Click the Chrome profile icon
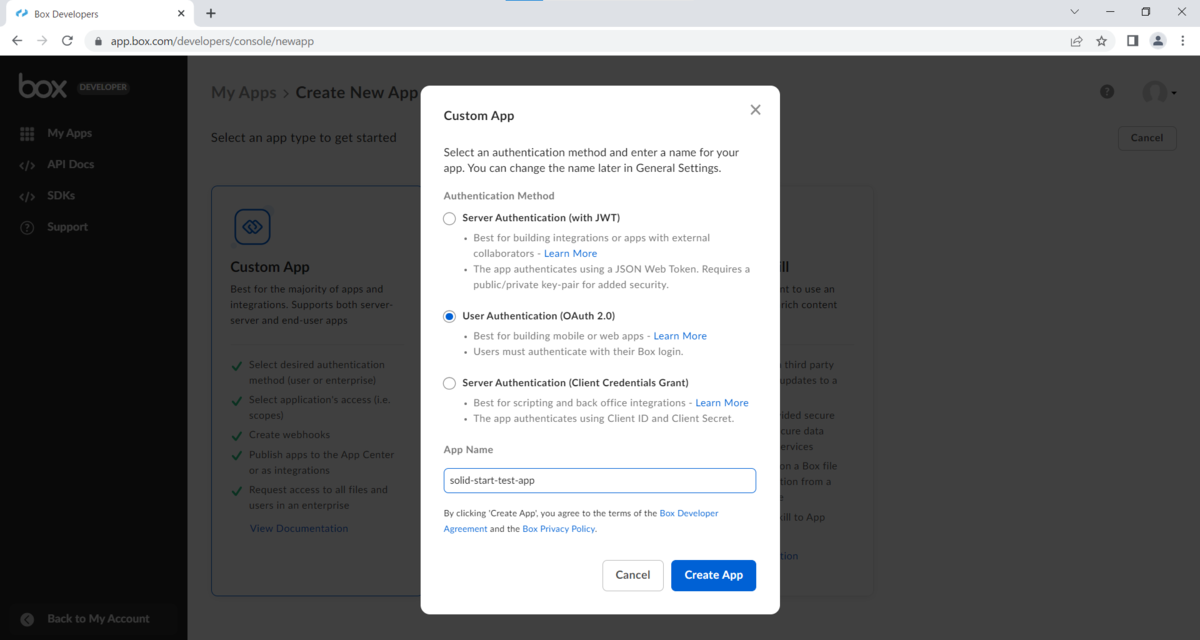 [1158, 41]
